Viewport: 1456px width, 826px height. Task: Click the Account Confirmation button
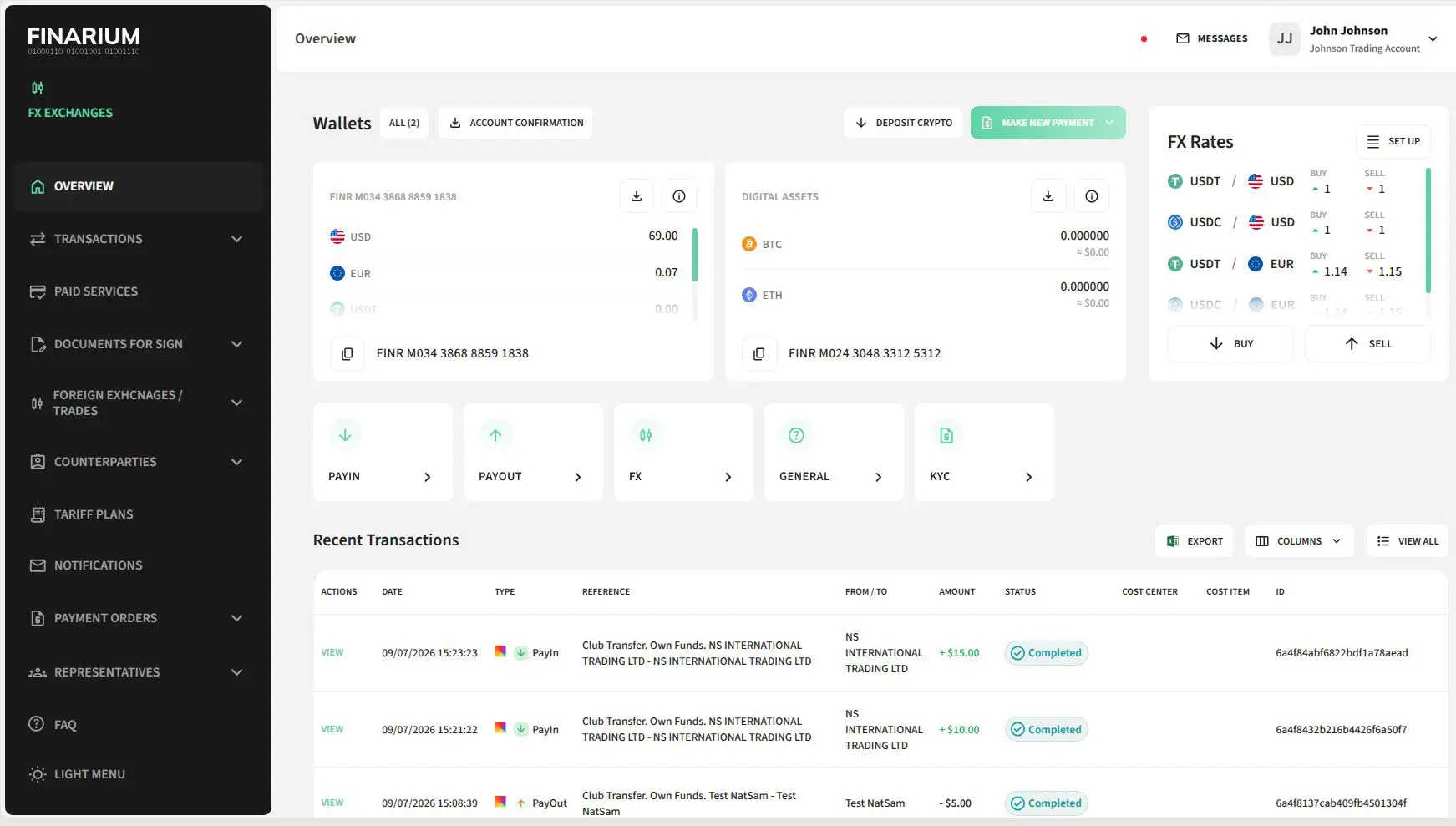515,123
